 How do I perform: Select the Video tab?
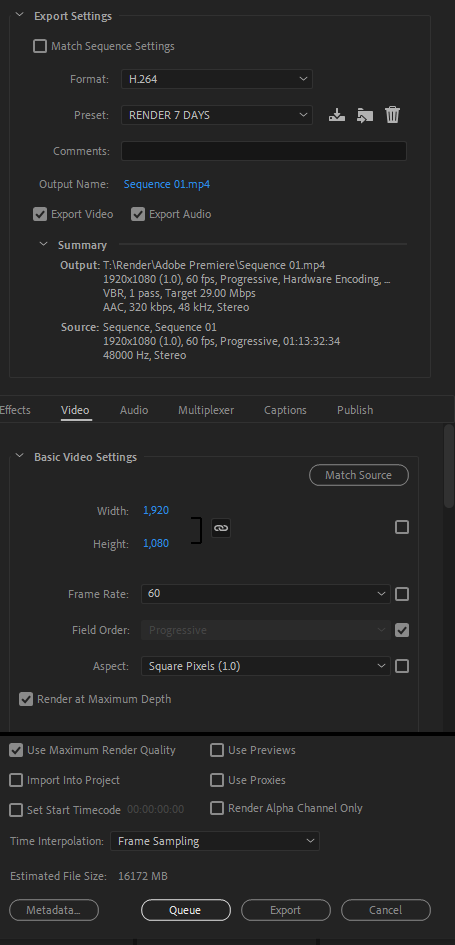tap(75, 410)
